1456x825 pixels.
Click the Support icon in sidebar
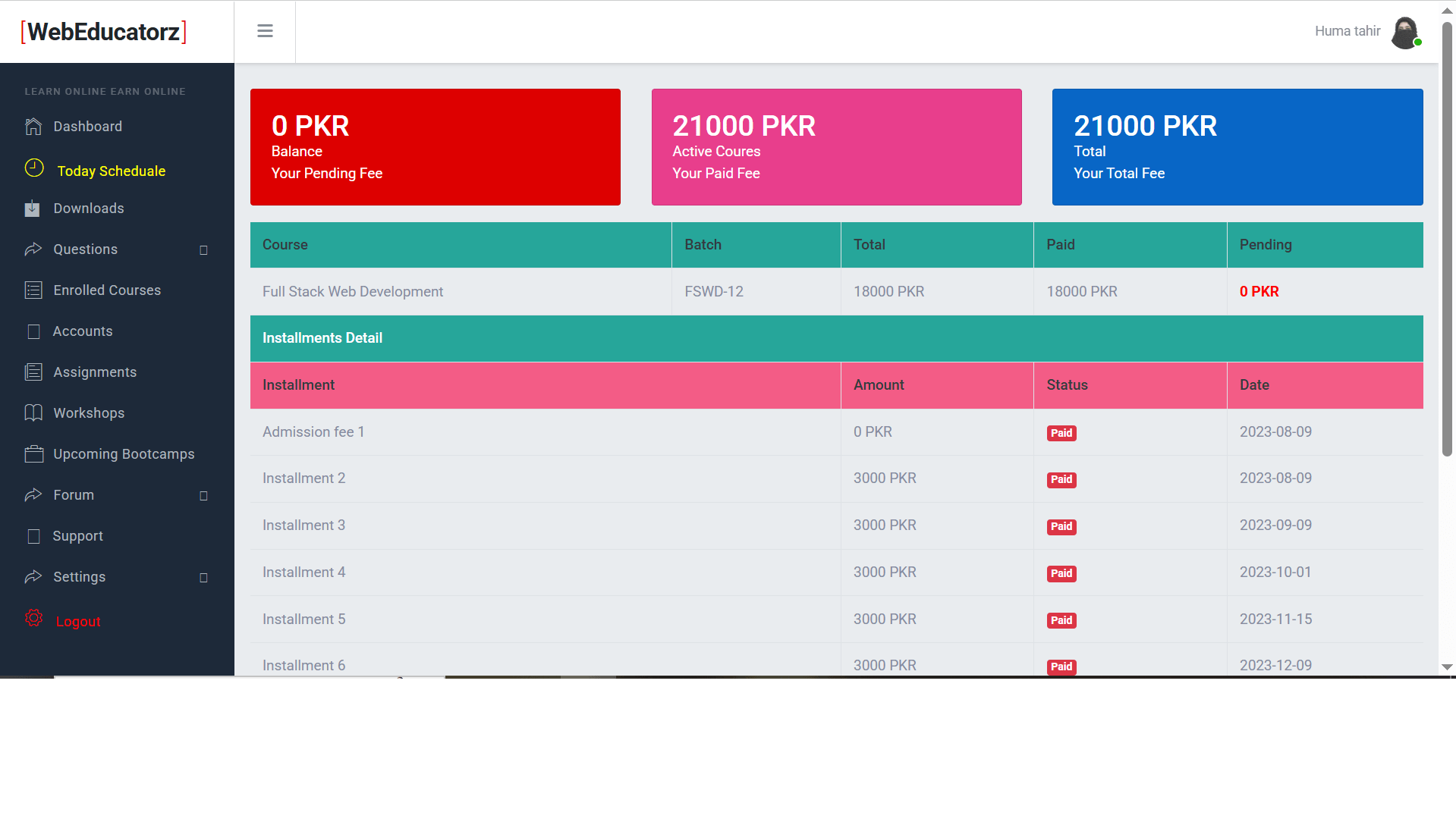(33, 536)
